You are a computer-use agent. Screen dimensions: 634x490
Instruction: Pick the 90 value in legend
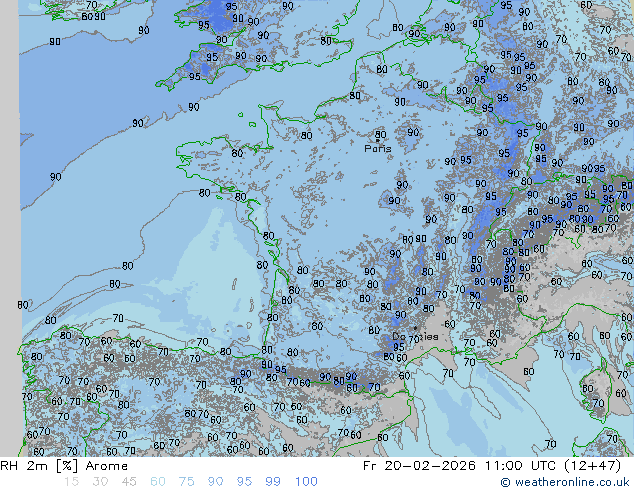215,482
